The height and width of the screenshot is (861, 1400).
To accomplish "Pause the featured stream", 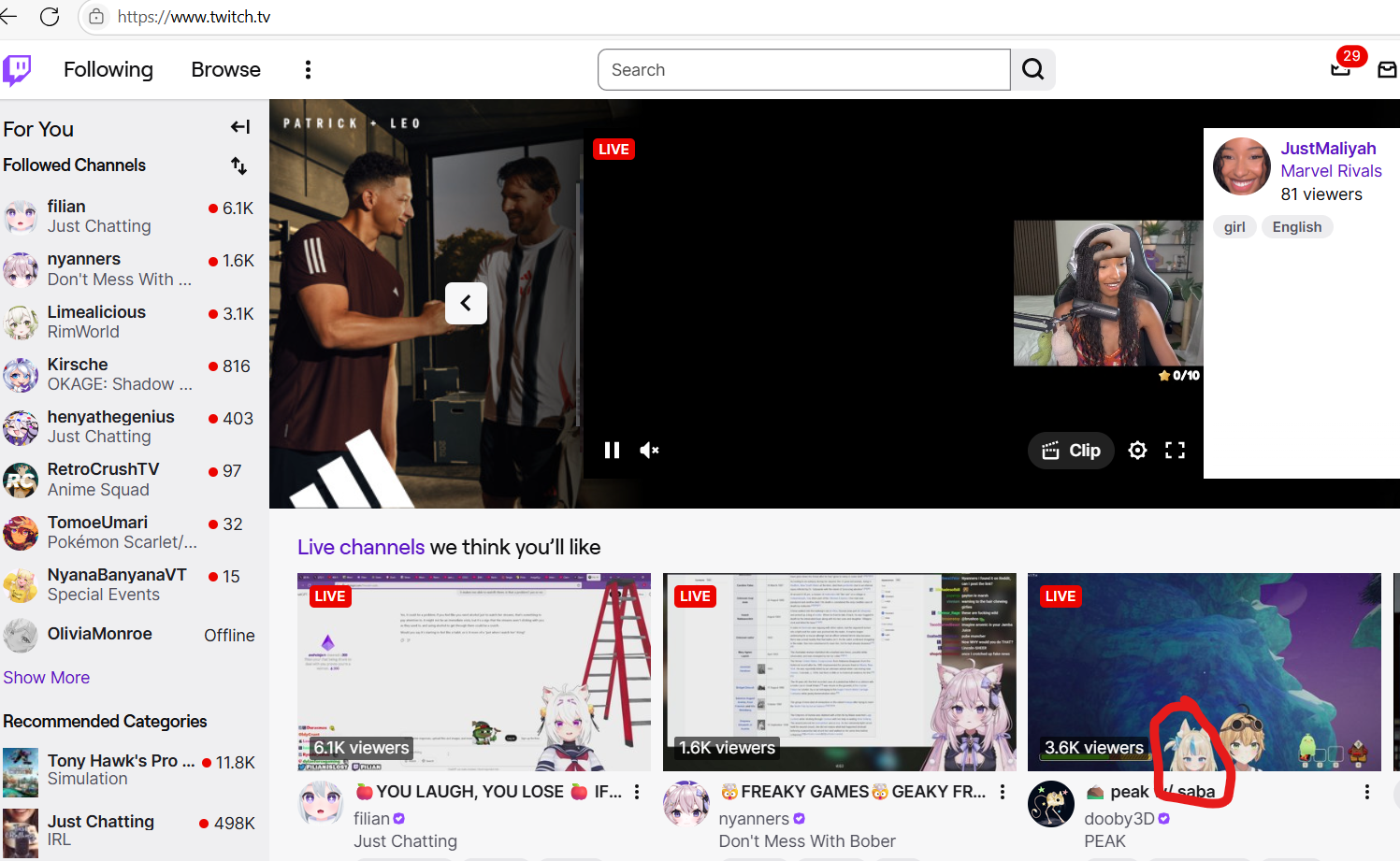I will 613,451.
